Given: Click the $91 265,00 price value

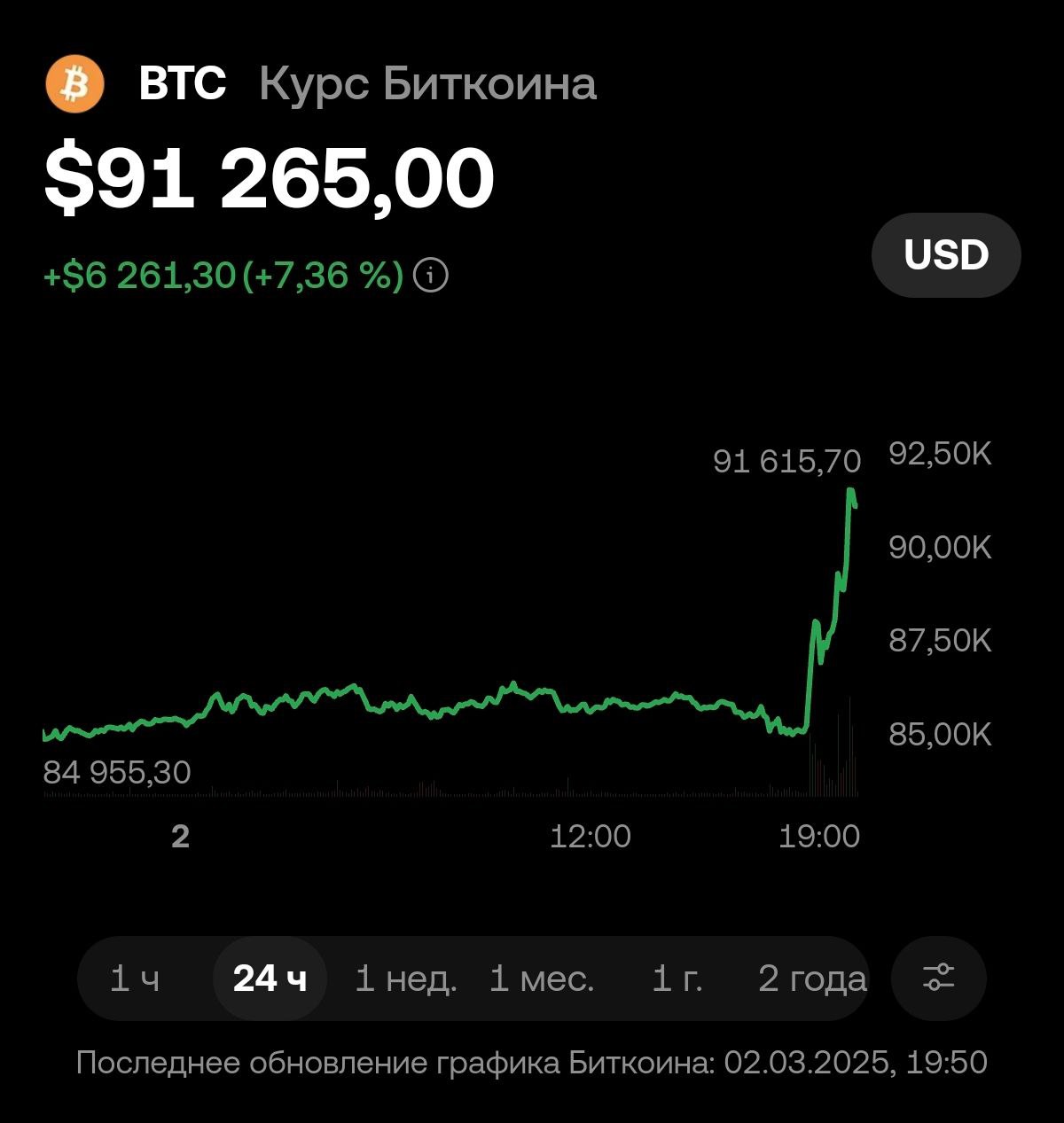Looking at the screenshot, I should [270, 179].
